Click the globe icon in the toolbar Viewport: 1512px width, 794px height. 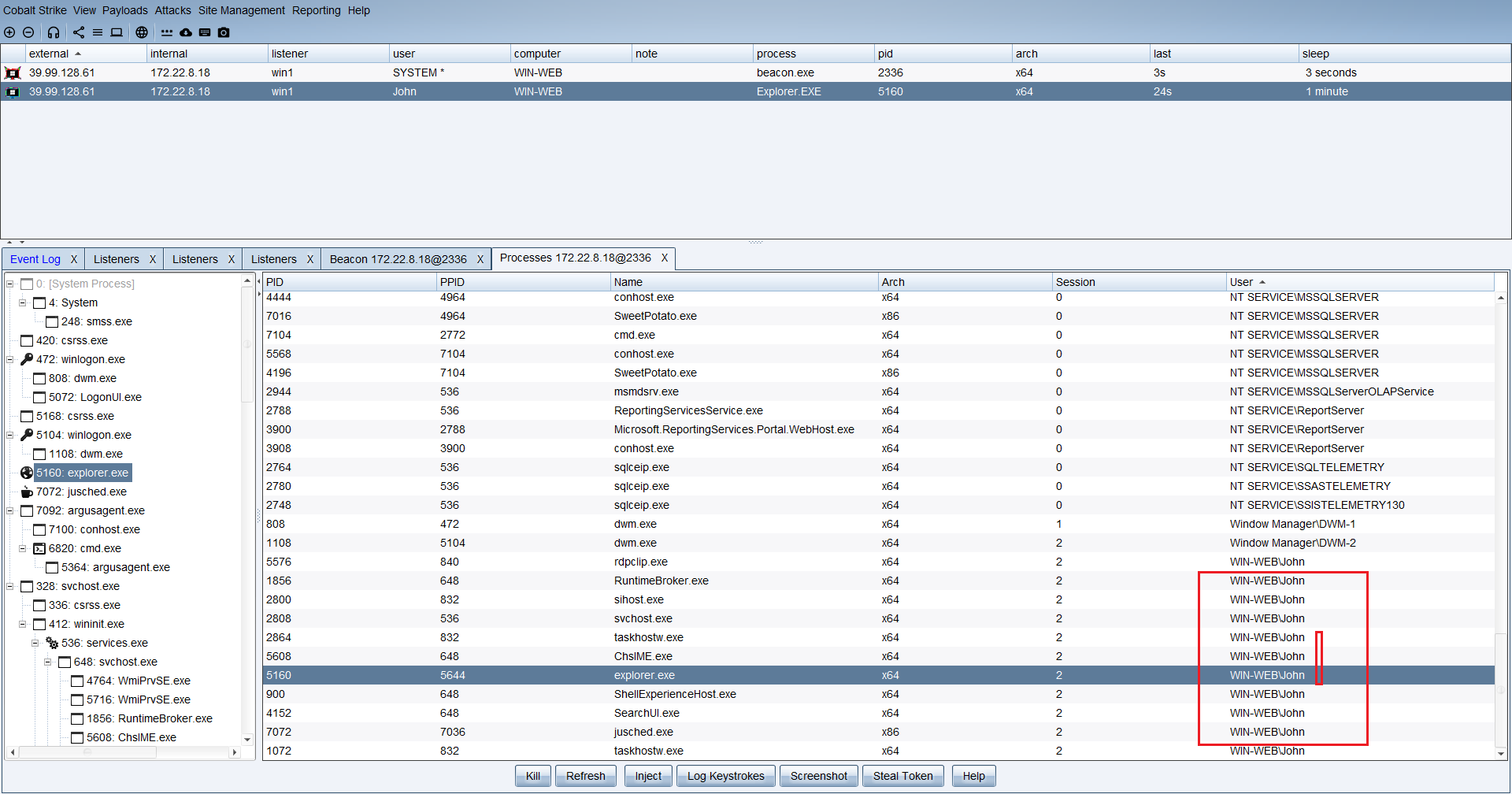(x=142, y=32)
